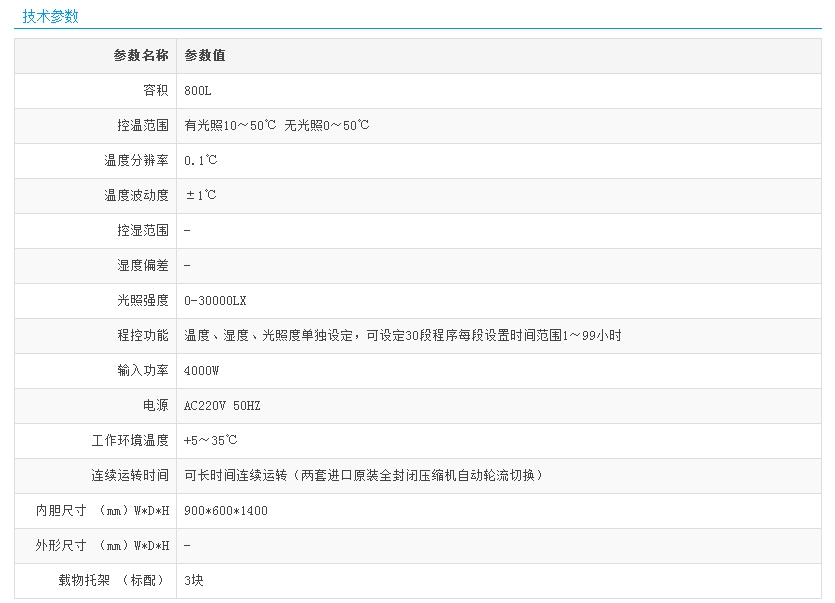Click the AC220V 50HZ power supply value
This screenshot has height=603, width=835.
tap(222, 406)
